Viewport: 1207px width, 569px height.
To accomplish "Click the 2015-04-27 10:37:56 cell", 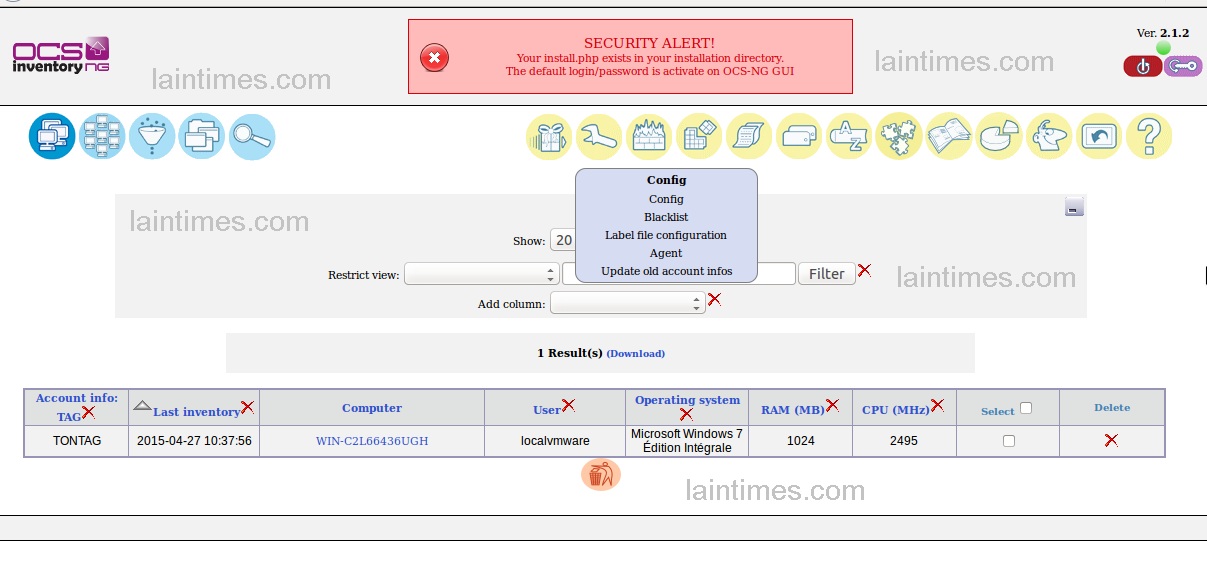I will 194,441.
